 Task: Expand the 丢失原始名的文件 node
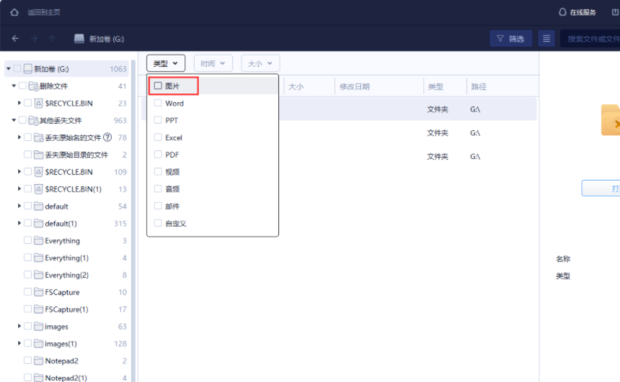(x=19, y=137)
